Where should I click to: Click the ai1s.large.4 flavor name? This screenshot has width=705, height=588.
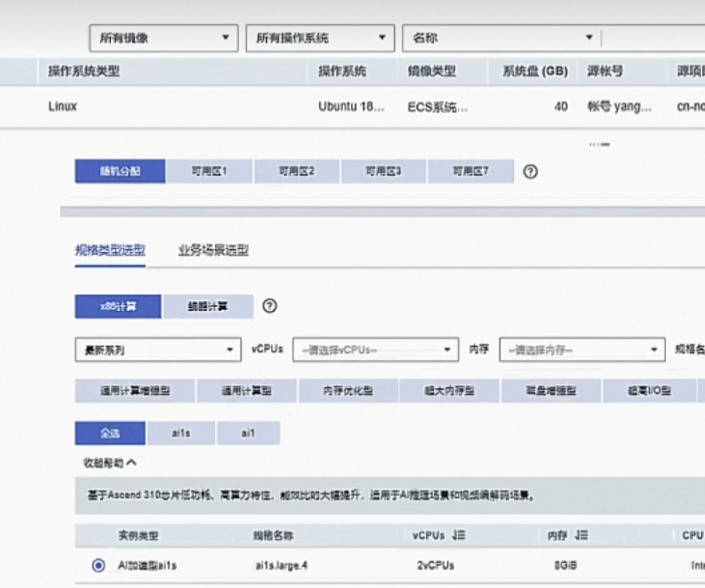point(281,566)
